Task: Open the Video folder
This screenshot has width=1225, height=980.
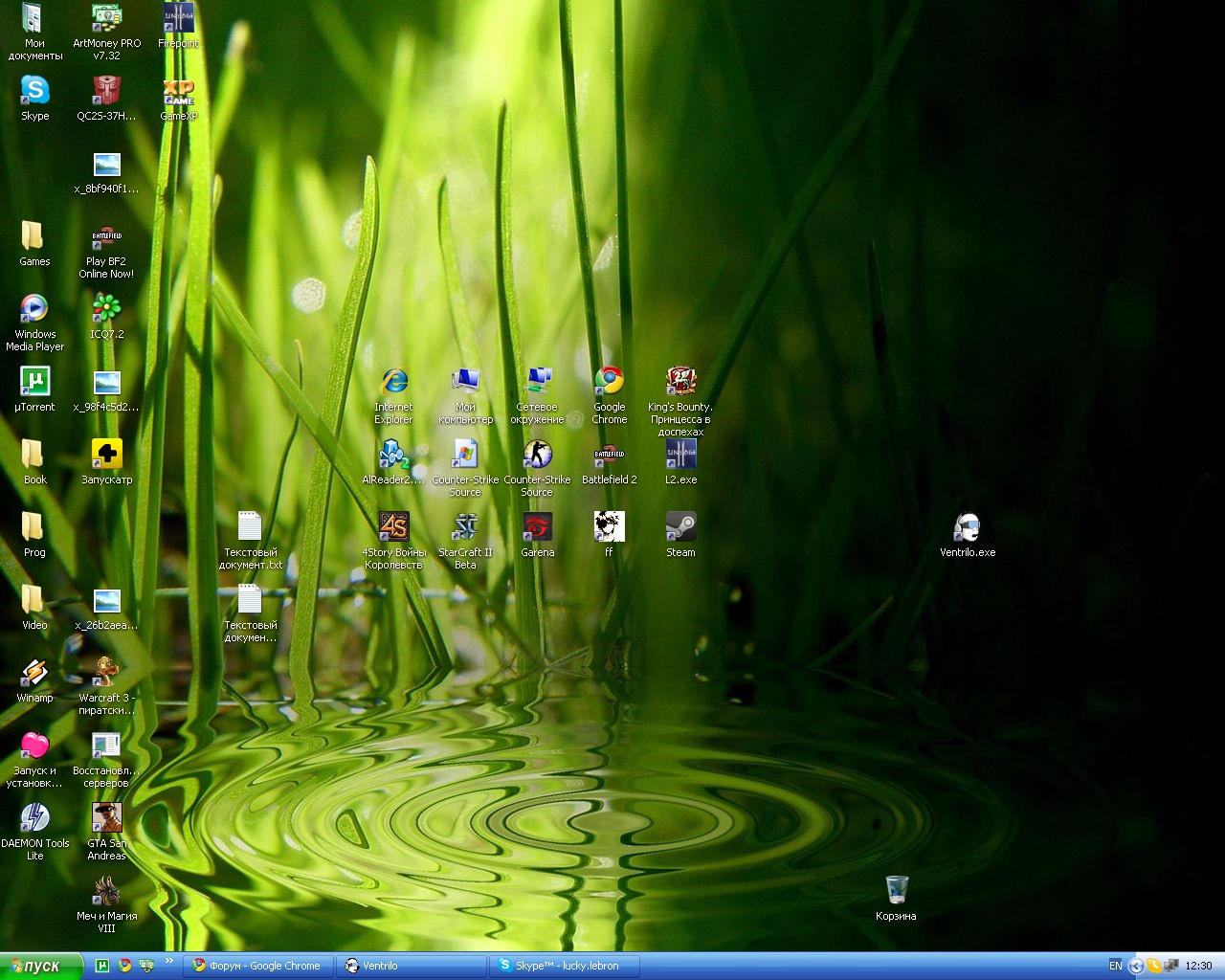Action: 34,608
